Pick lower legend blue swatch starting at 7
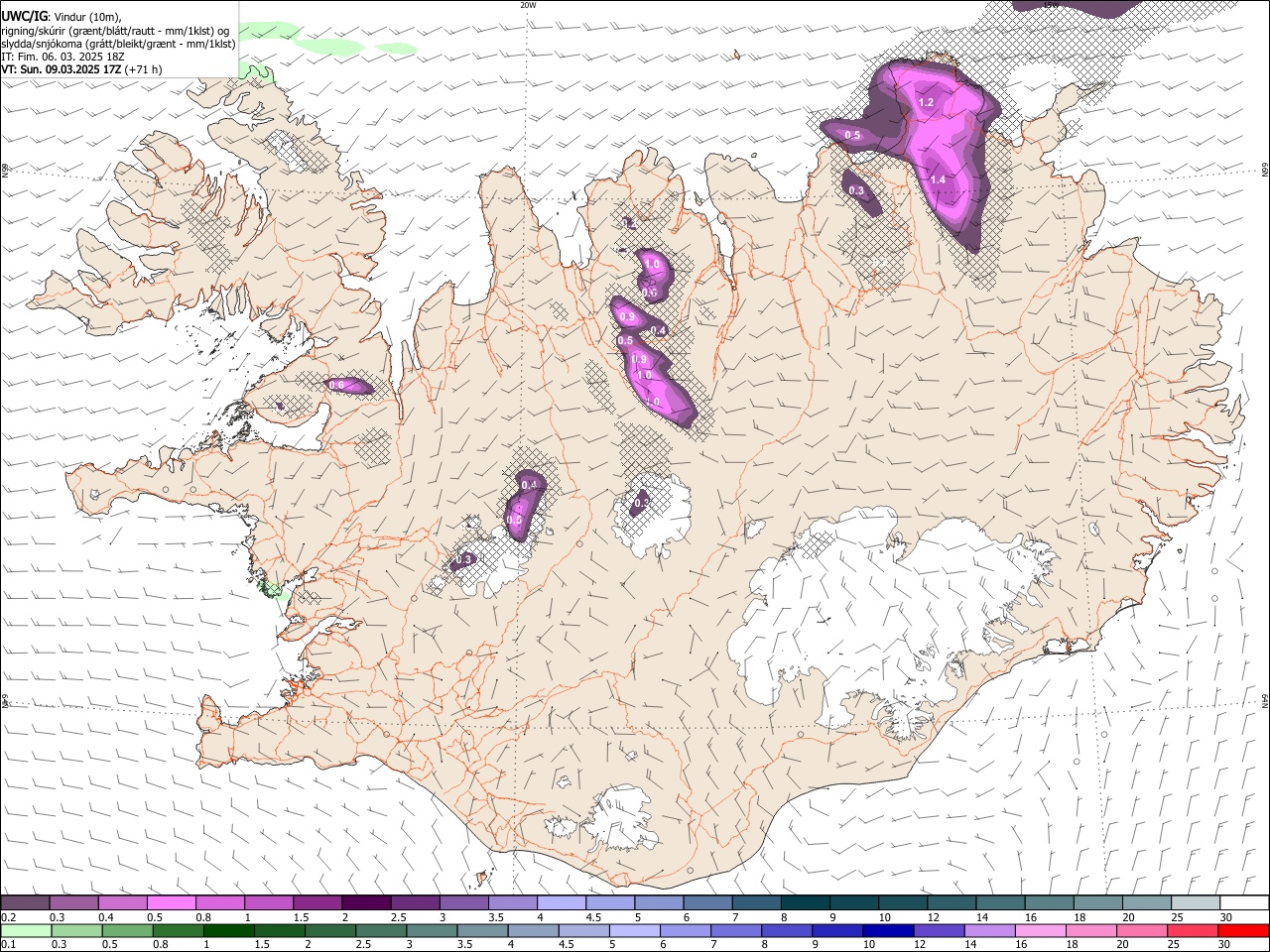 click(735, 930)
